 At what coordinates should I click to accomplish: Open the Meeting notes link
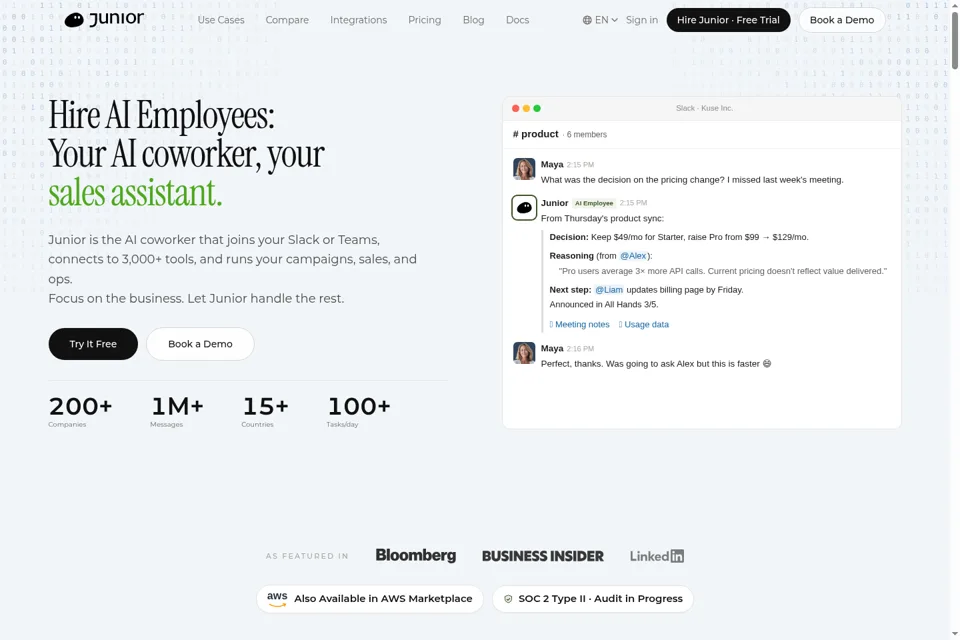point(580,325)
